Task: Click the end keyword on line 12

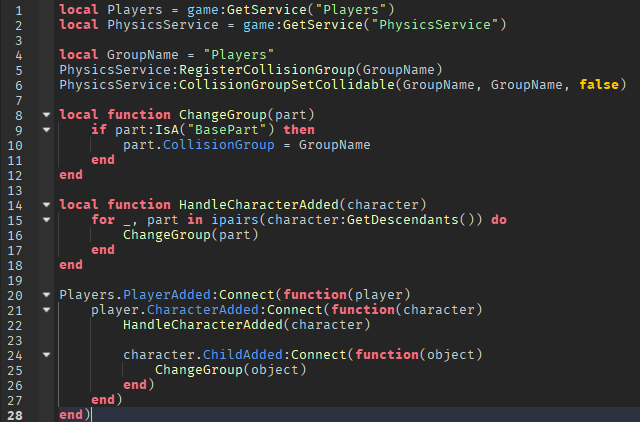Action: (71, 175)
